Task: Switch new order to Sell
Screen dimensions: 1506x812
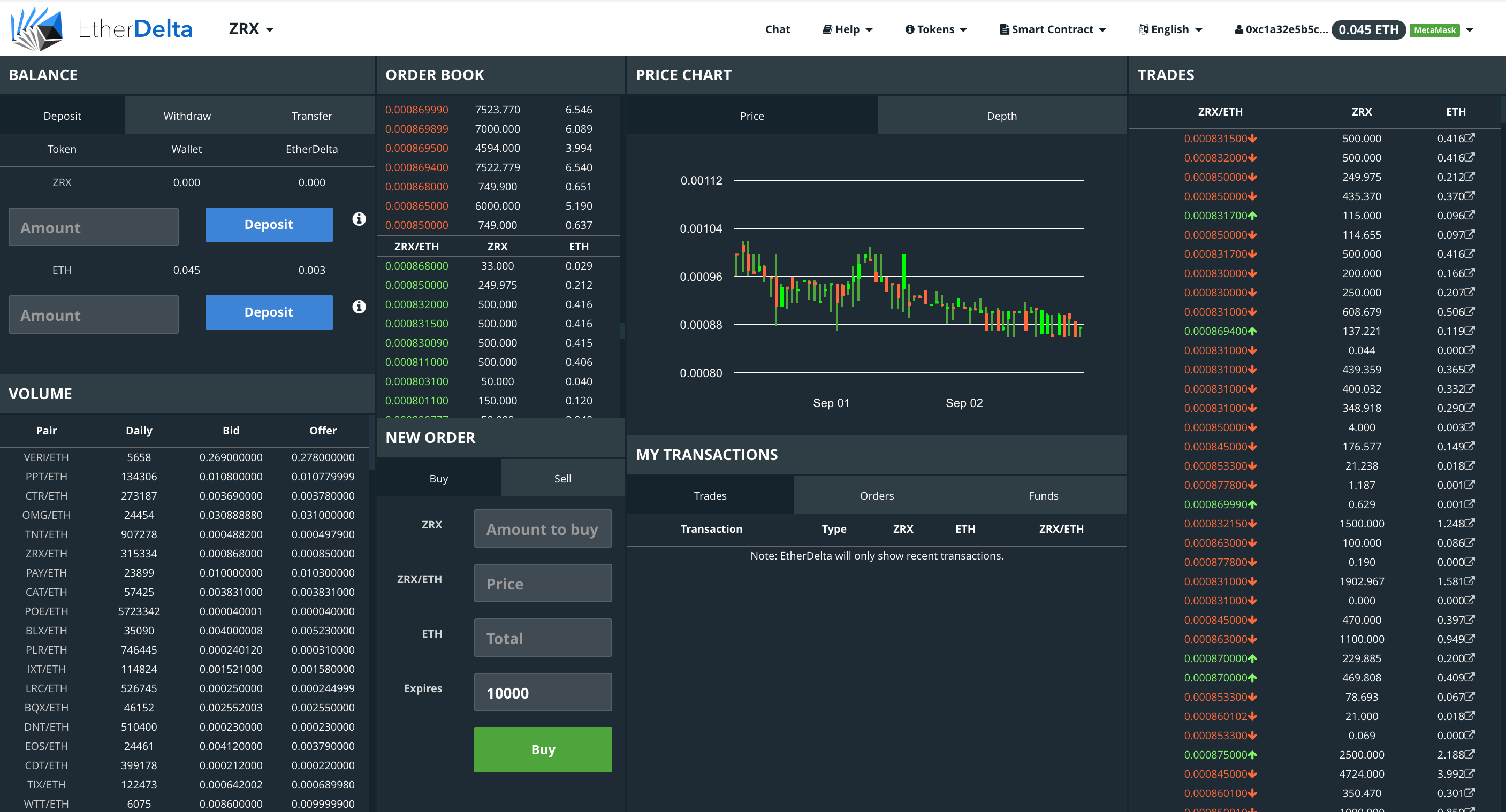Action: tap(562, 478)
